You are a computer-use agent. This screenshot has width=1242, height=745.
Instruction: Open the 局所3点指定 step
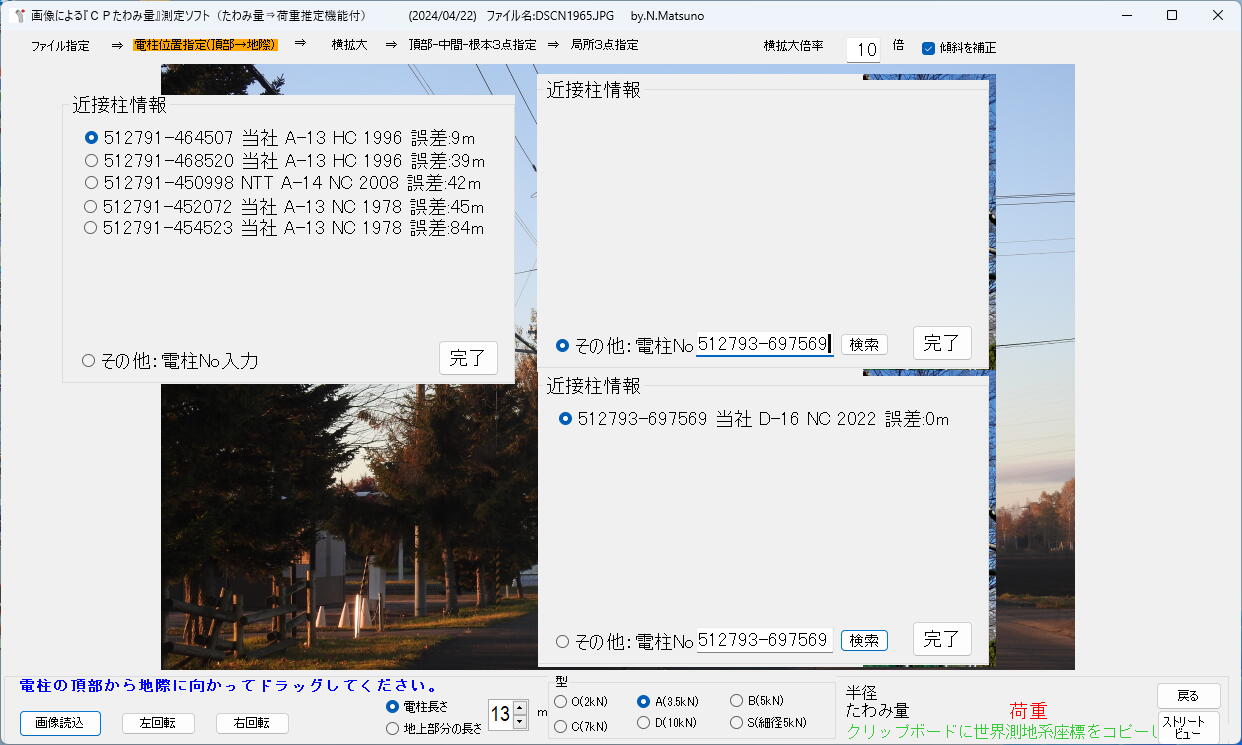pos(604,45)
